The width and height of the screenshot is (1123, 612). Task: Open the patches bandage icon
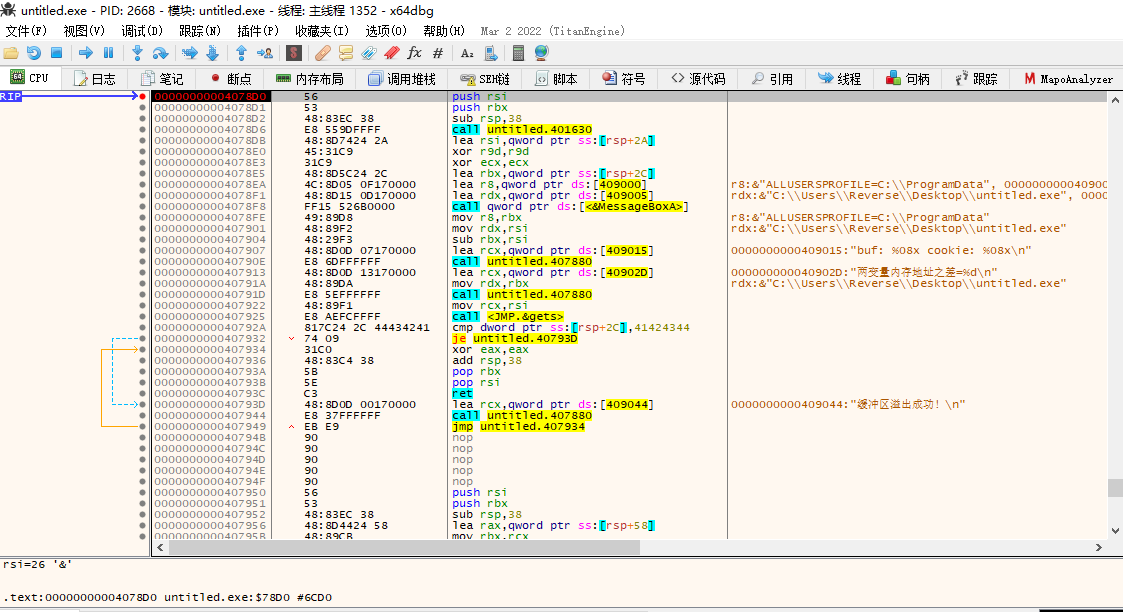(322, 53)
